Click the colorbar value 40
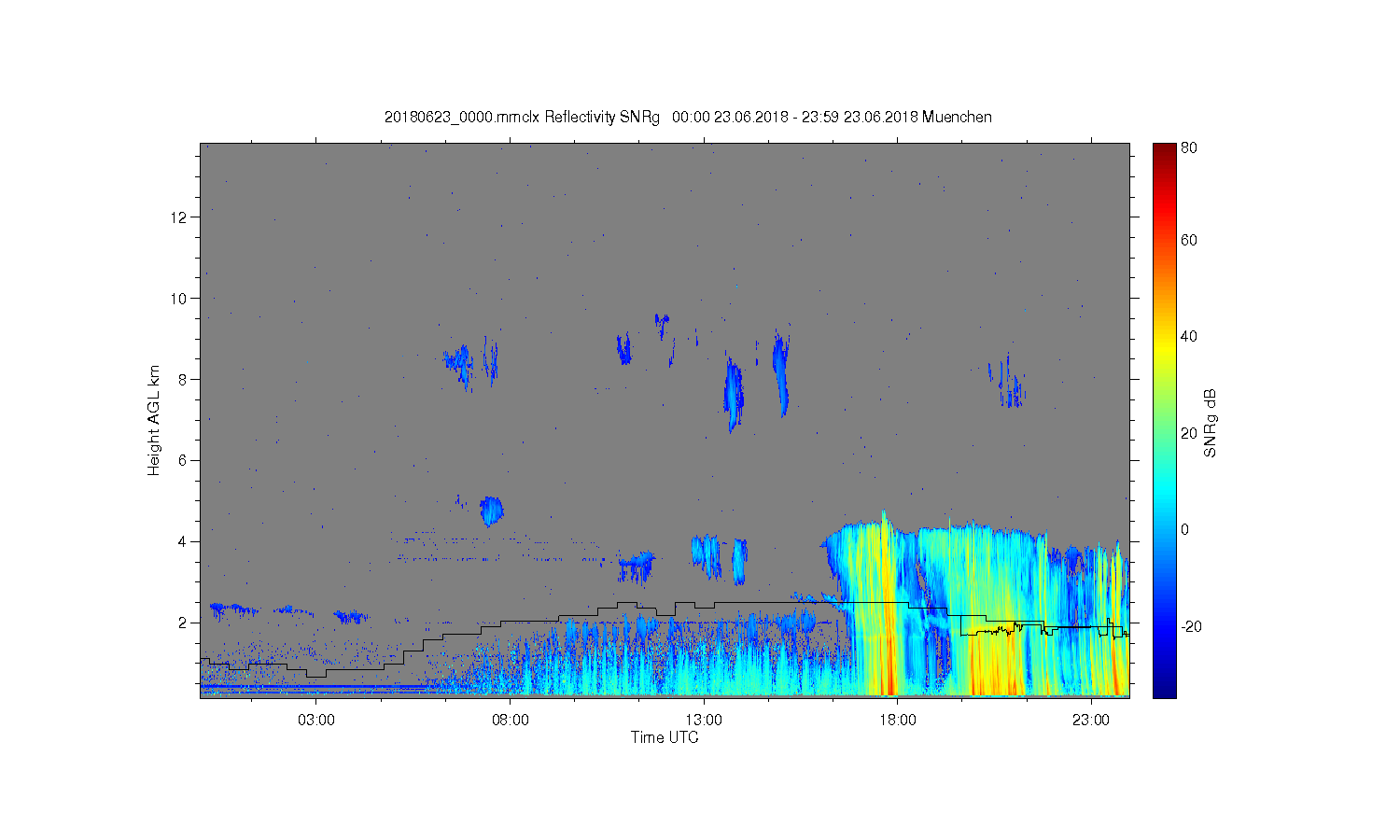This screenshot has width=1400, height=840. (x=1189, y=336)
